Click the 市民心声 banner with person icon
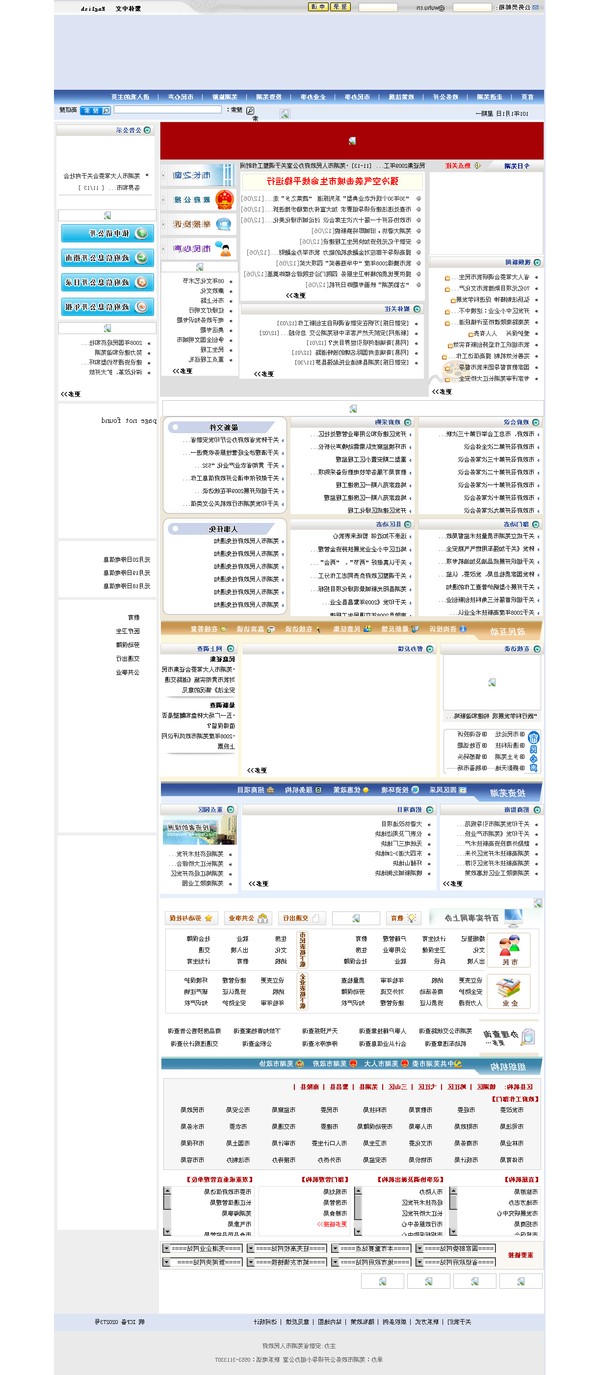The width and height of the screenshot is (600, 1375). point(198,248)
